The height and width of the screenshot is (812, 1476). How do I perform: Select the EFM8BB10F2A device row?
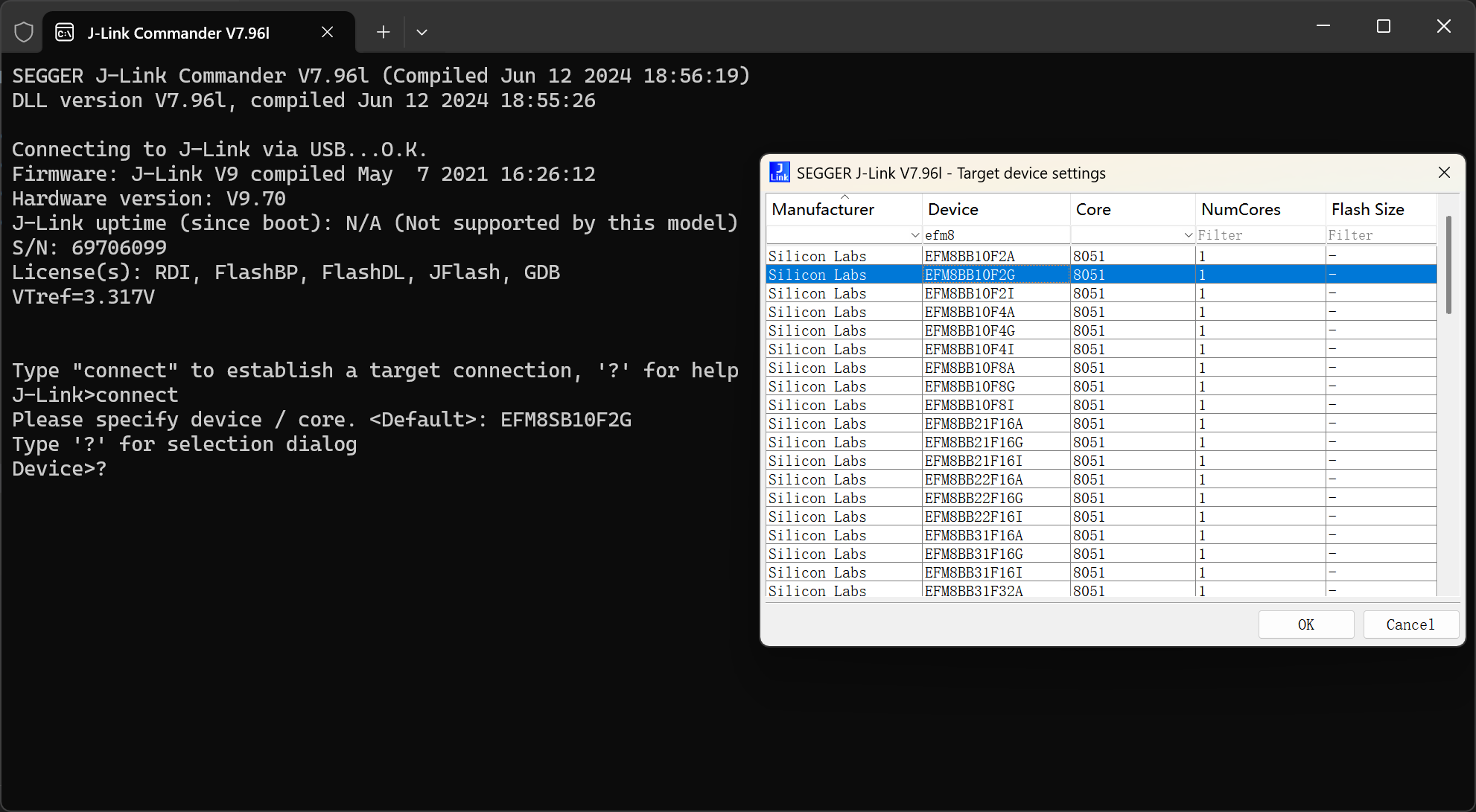970,256
